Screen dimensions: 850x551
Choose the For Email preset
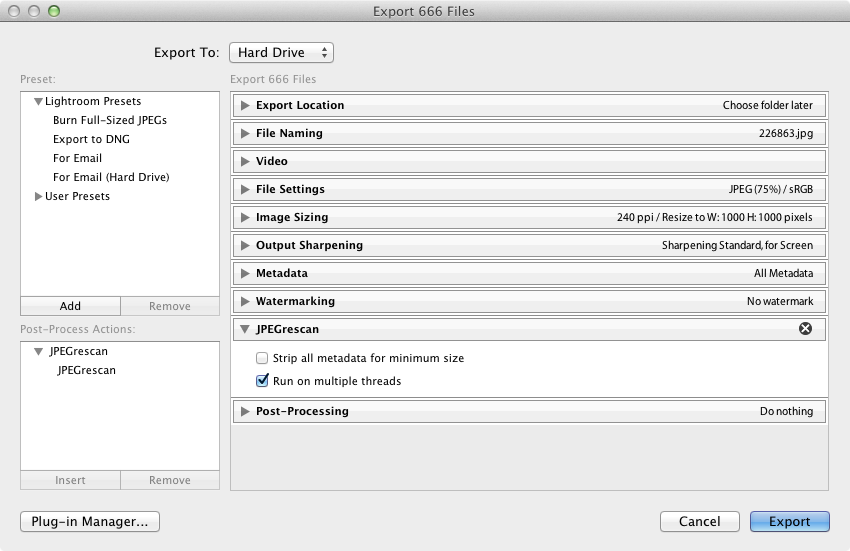pos(78,158)
